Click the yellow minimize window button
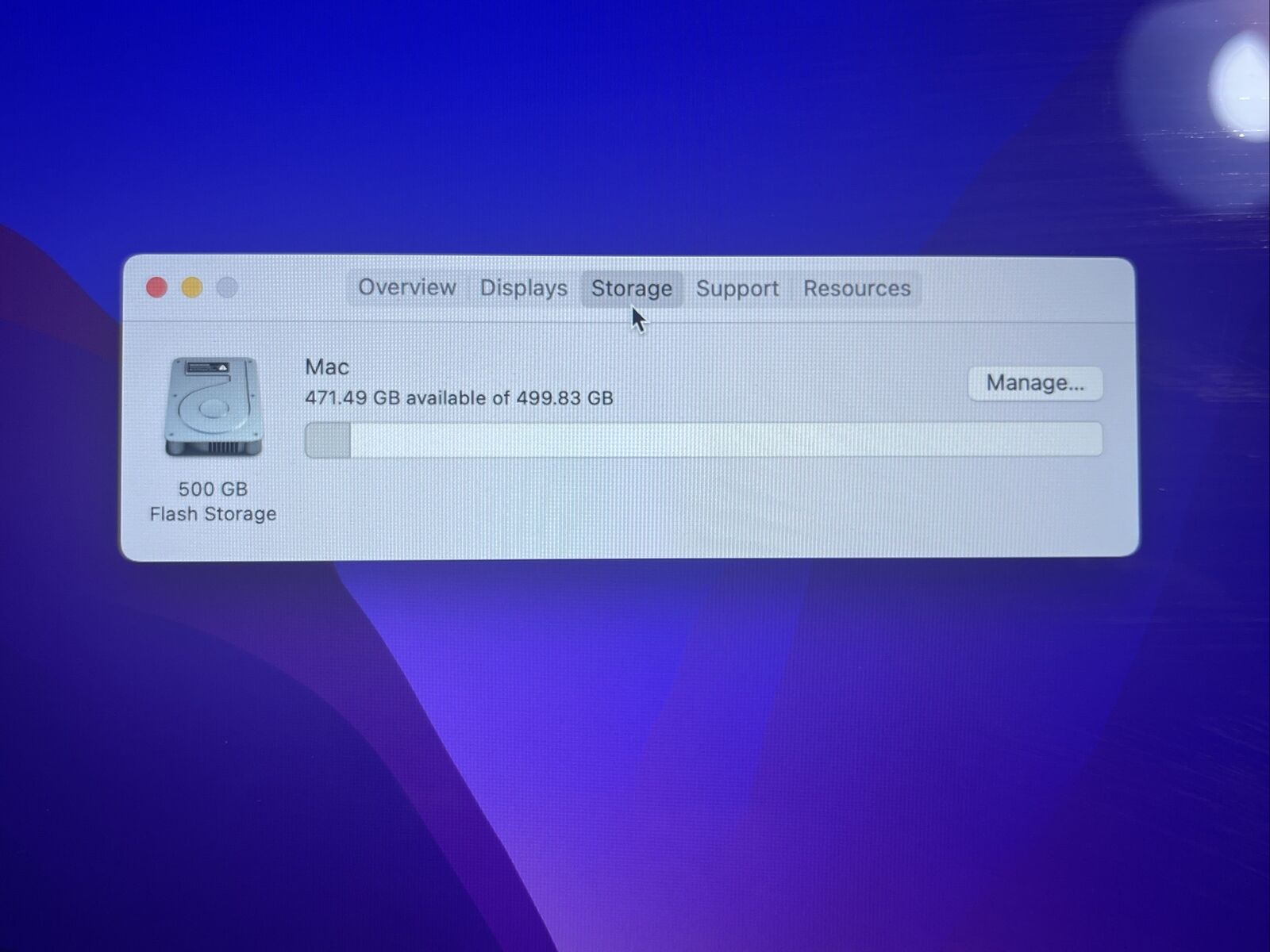This screenshot has height=952, width=1270. coord(192,287)
